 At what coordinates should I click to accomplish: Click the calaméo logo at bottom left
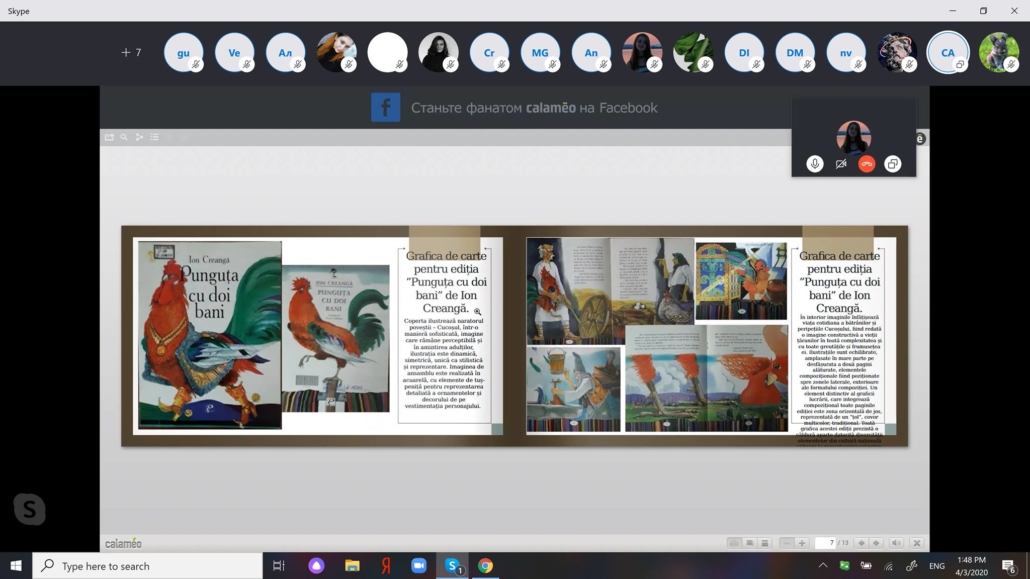pyautogui.click(x=123, y=544)
